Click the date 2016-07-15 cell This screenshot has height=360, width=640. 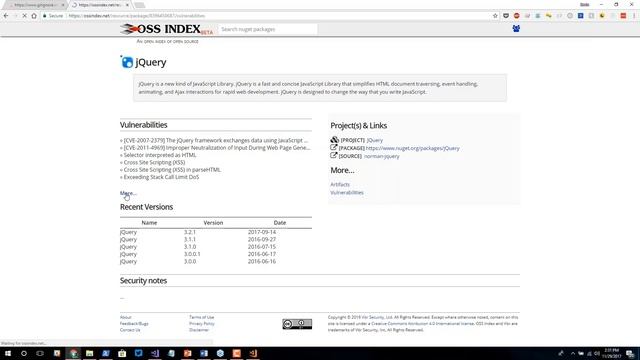click(x=262, y=247)
